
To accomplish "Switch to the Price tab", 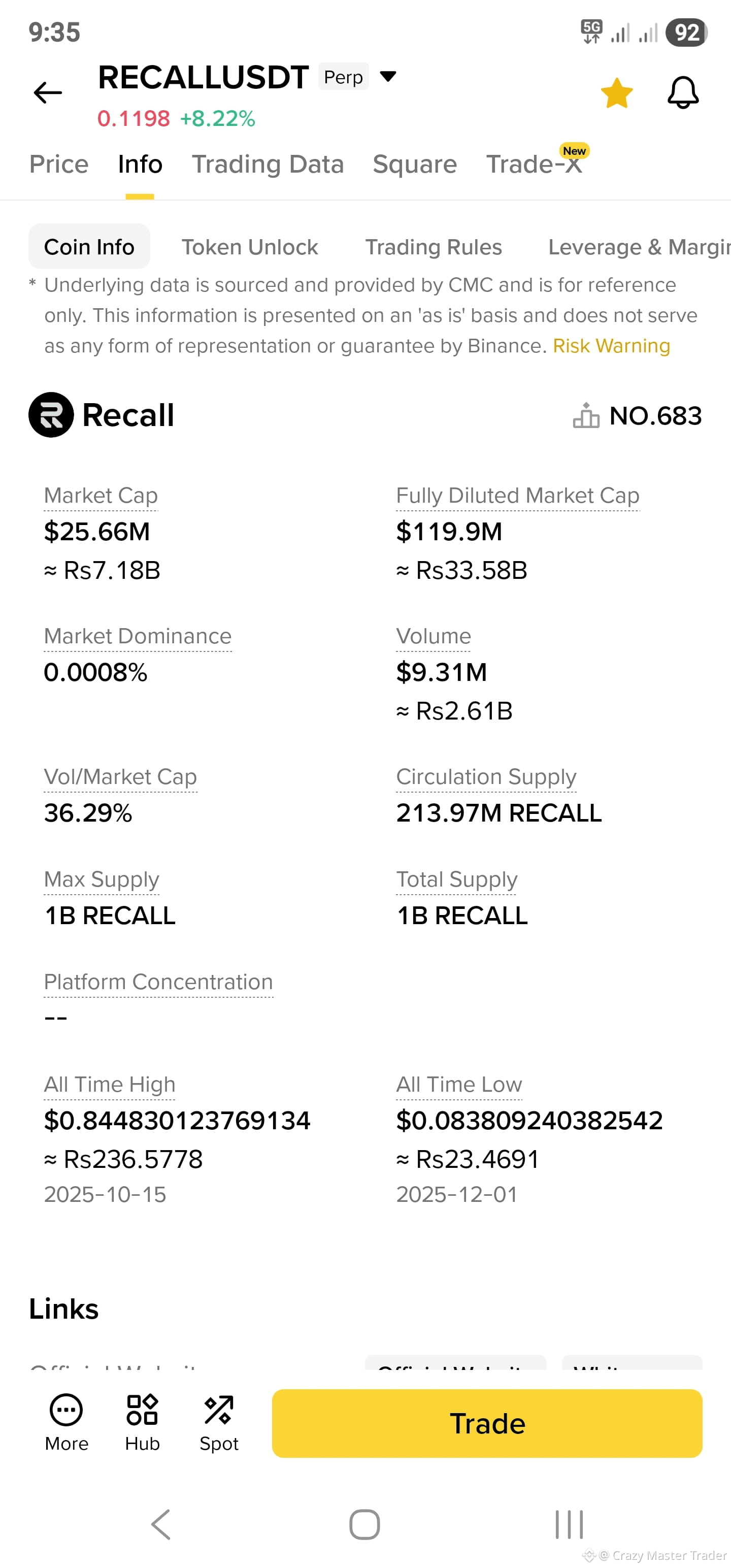I will click(x=59, y=165).
